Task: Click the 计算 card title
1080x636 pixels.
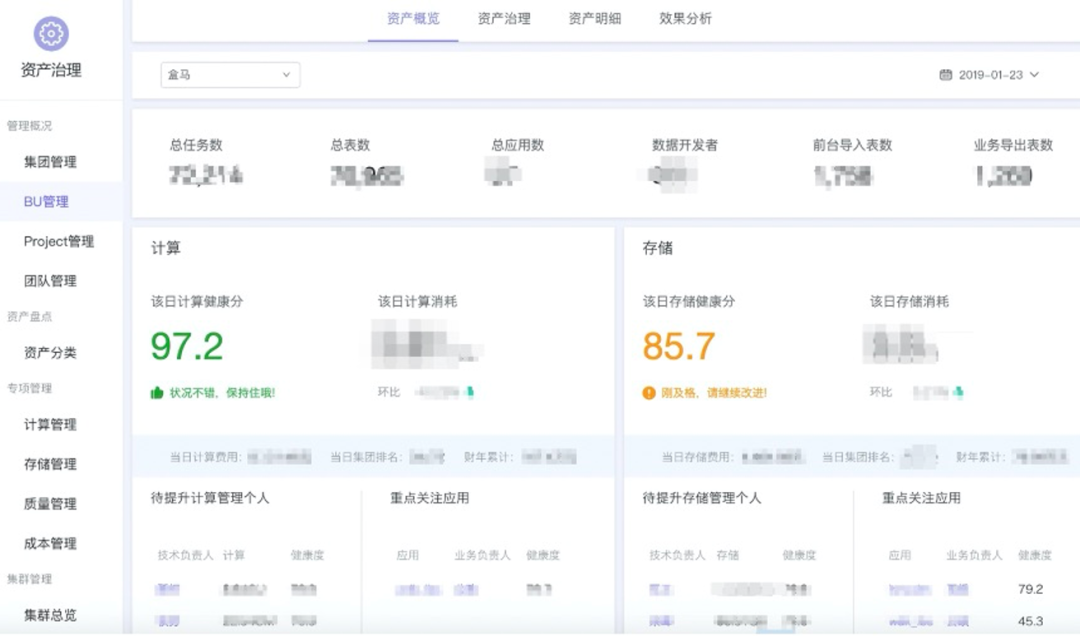Action: point(165,248)
